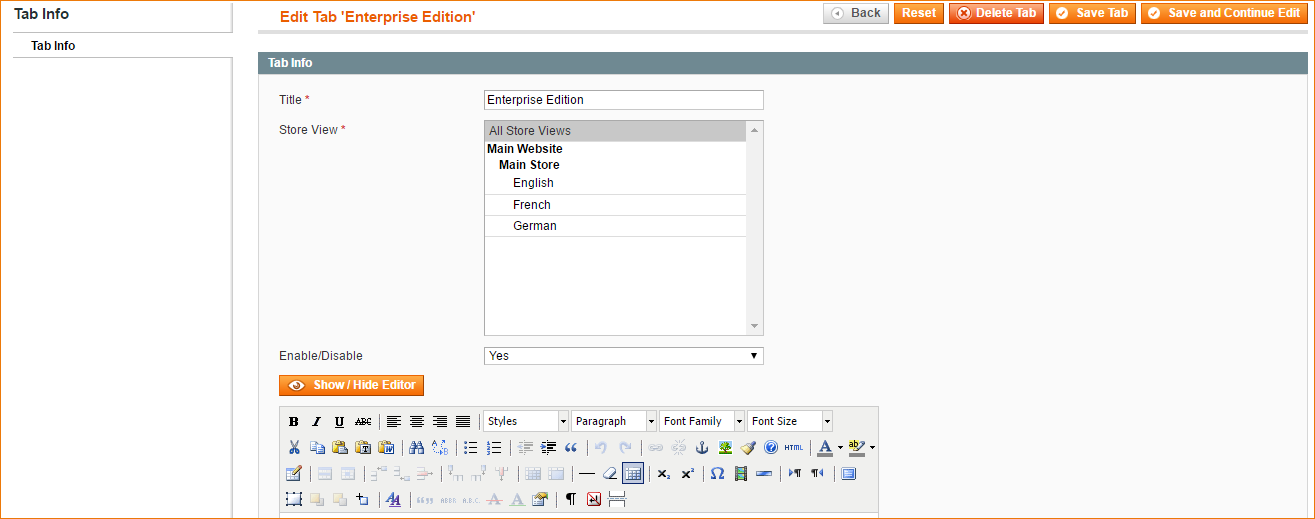Open Find with the binoculars icon

coord(417,448)
